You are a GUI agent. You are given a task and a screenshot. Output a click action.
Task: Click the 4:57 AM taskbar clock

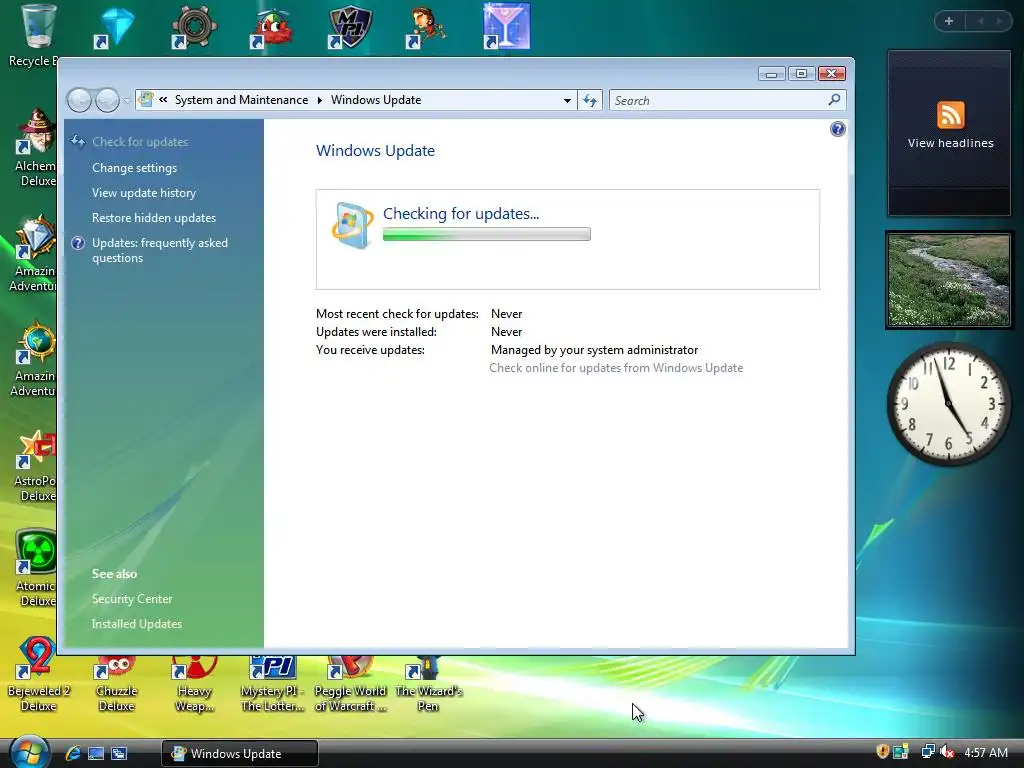click(x=985, y=752)
